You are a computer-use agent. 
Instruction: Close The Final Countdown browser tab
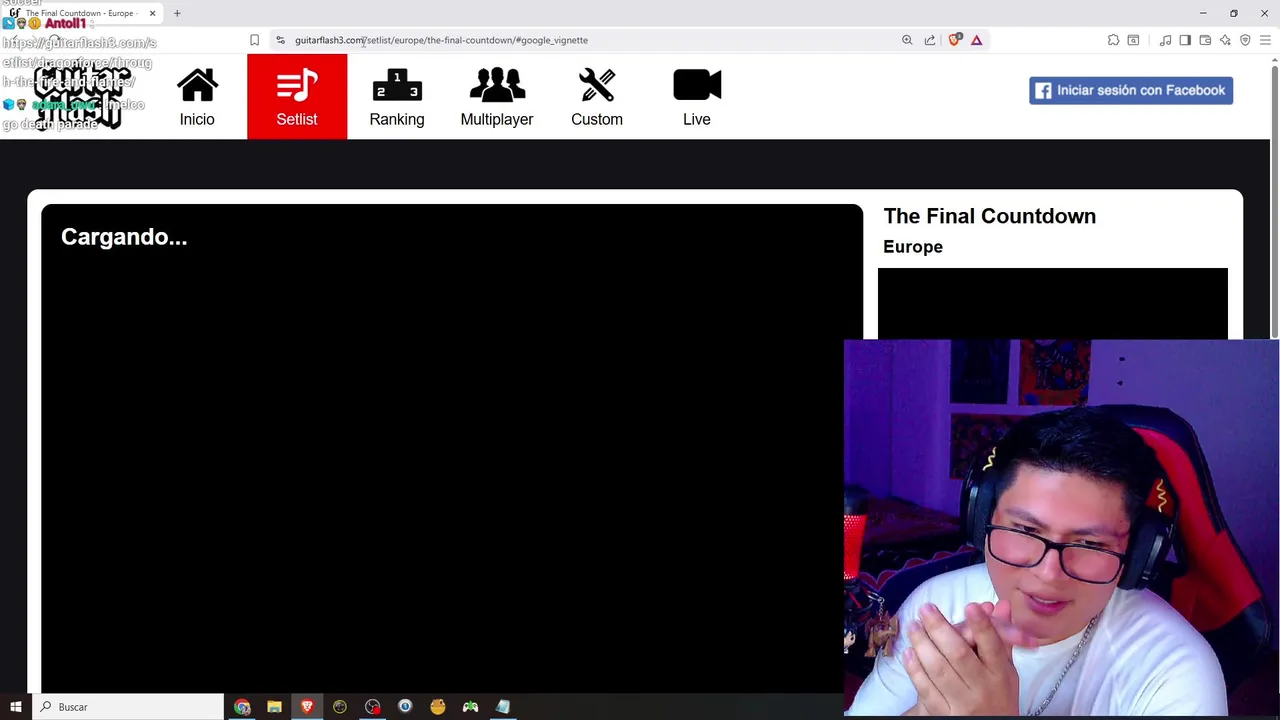152,13
